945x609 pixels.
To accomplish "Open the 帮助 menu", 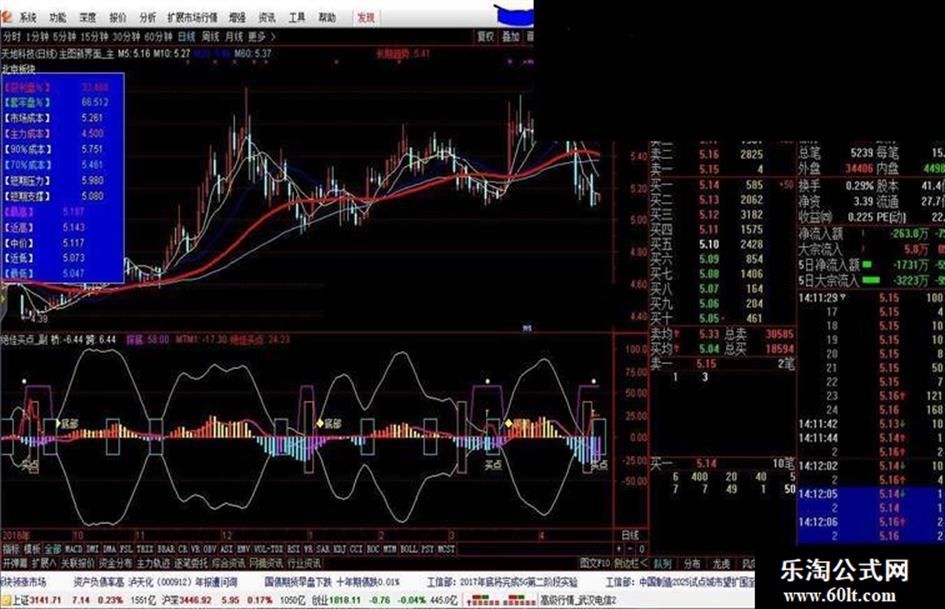I will 327,17.
